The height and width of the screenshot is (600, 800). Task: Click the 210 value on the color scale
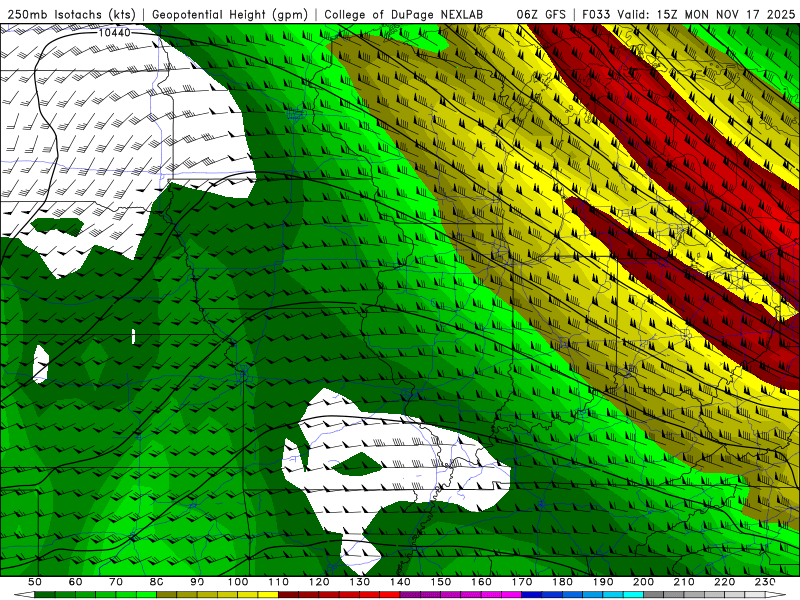point(684,582)
